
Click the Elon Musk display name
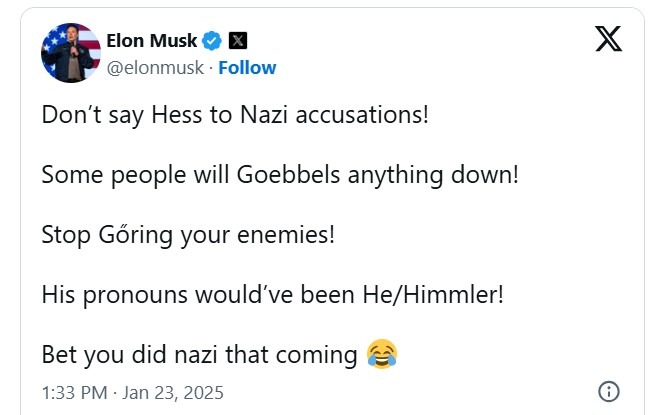click(151, 41)
